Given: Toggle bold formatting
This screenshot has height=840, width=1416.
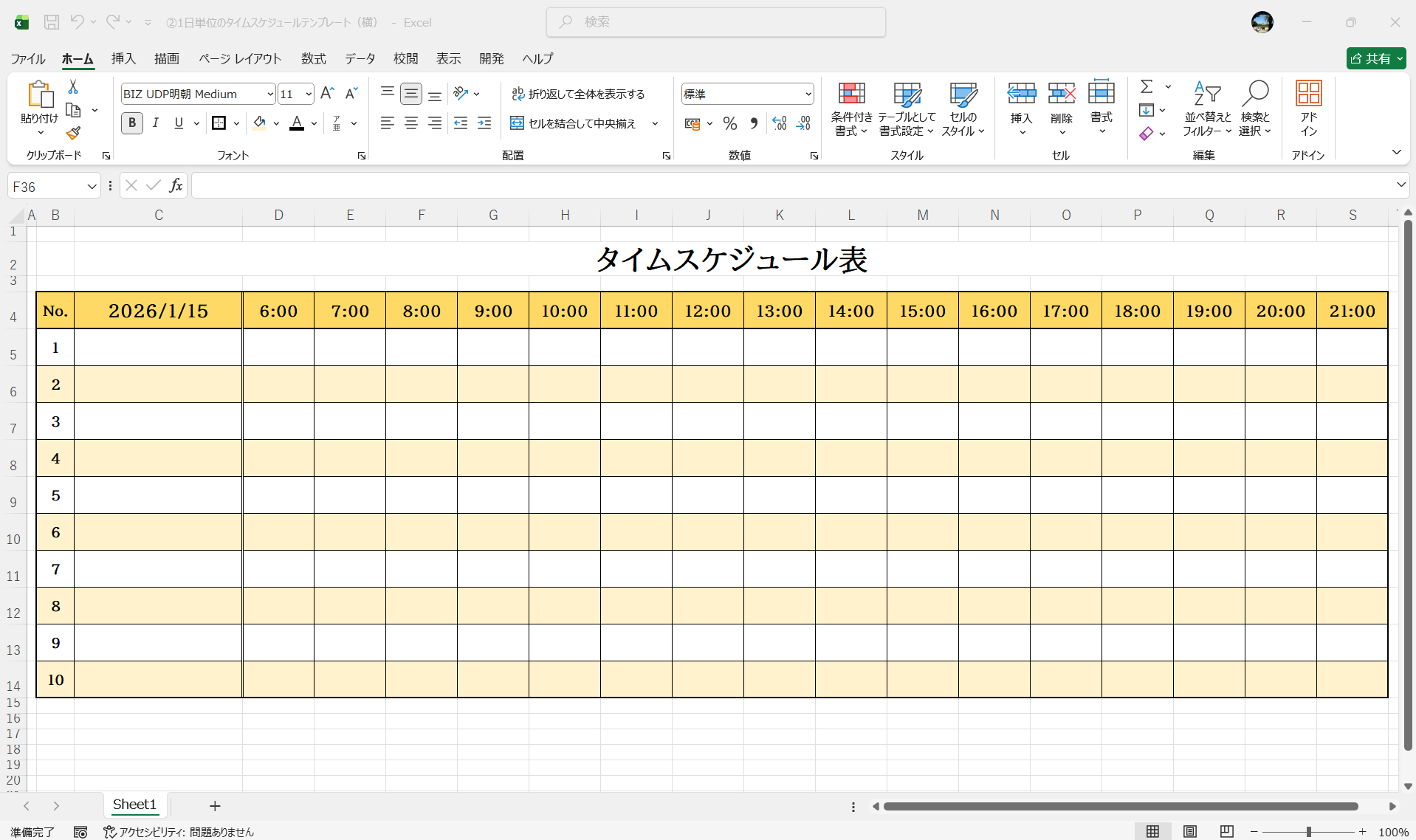Looking at the screenshot, I should click(131, 123).
